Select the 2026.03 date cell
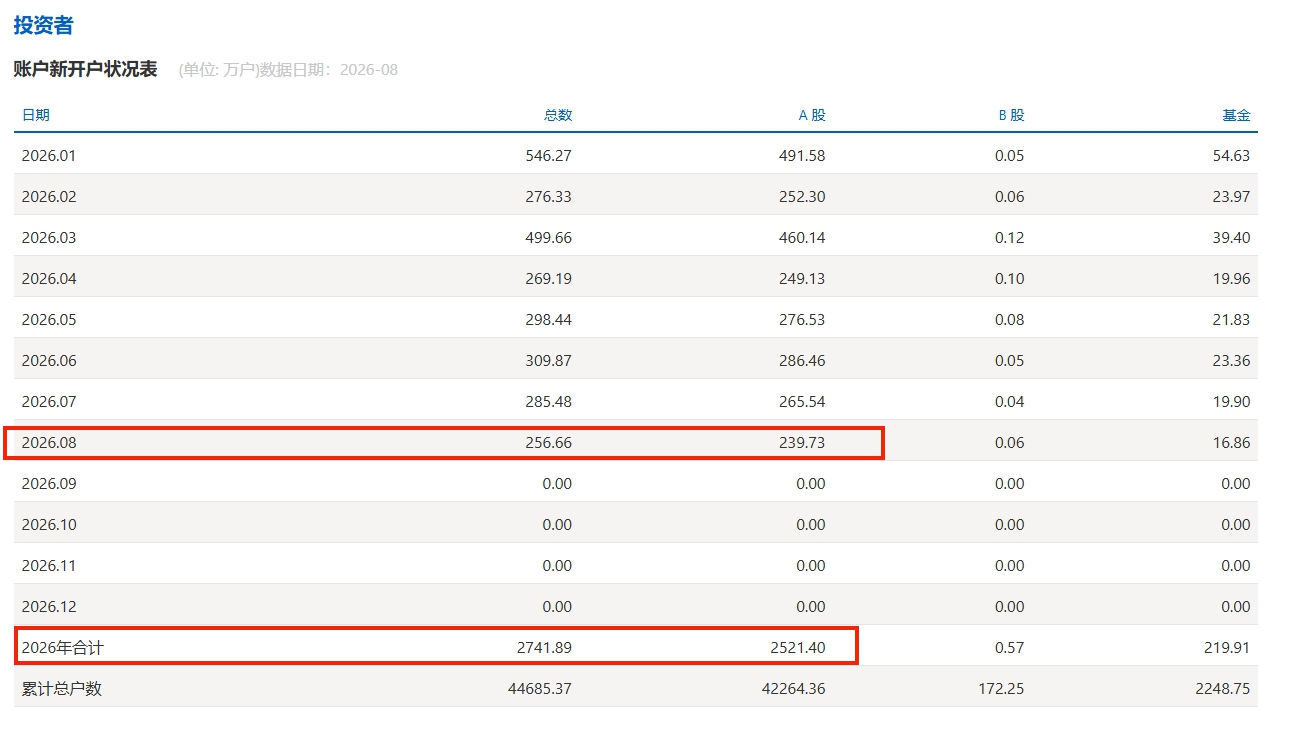This screenshot has width=1305, height=731. pyautogui.click(x=49, y=238)
